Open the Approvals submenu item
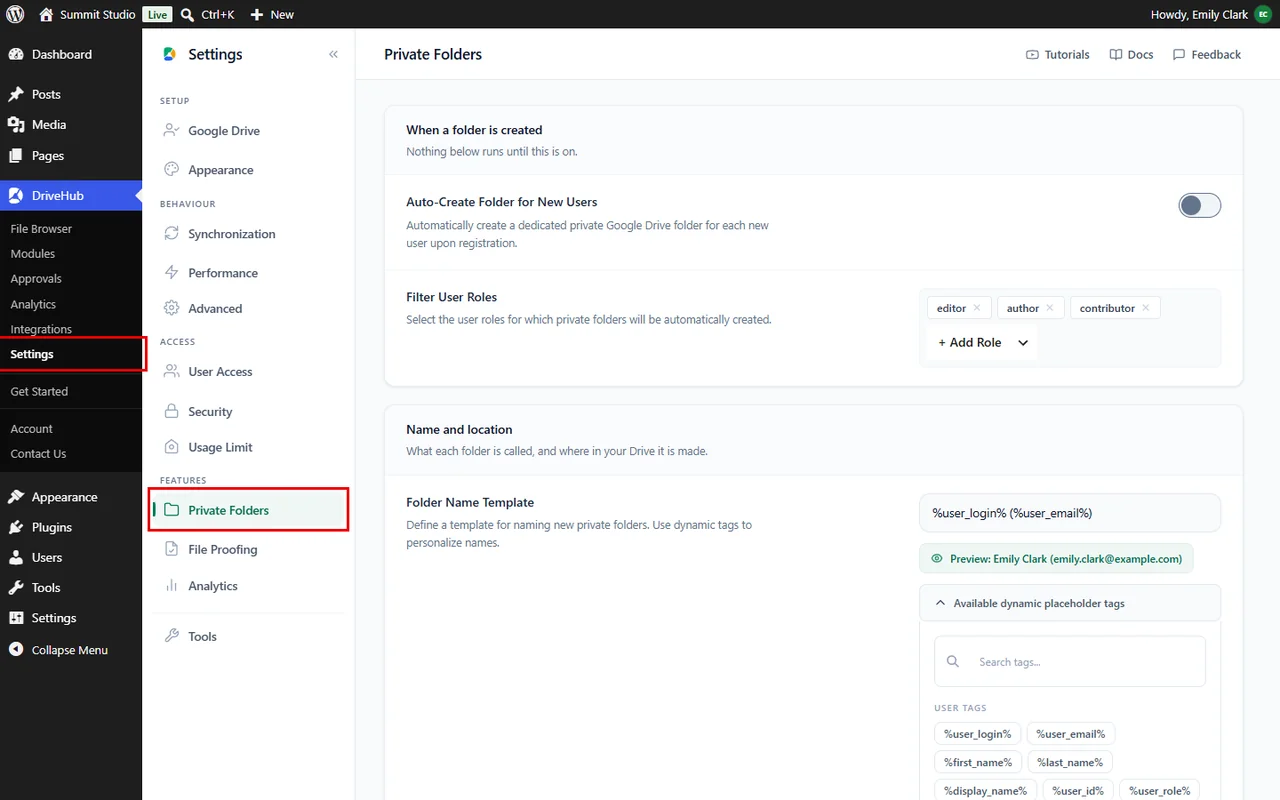 pos(36,278)
